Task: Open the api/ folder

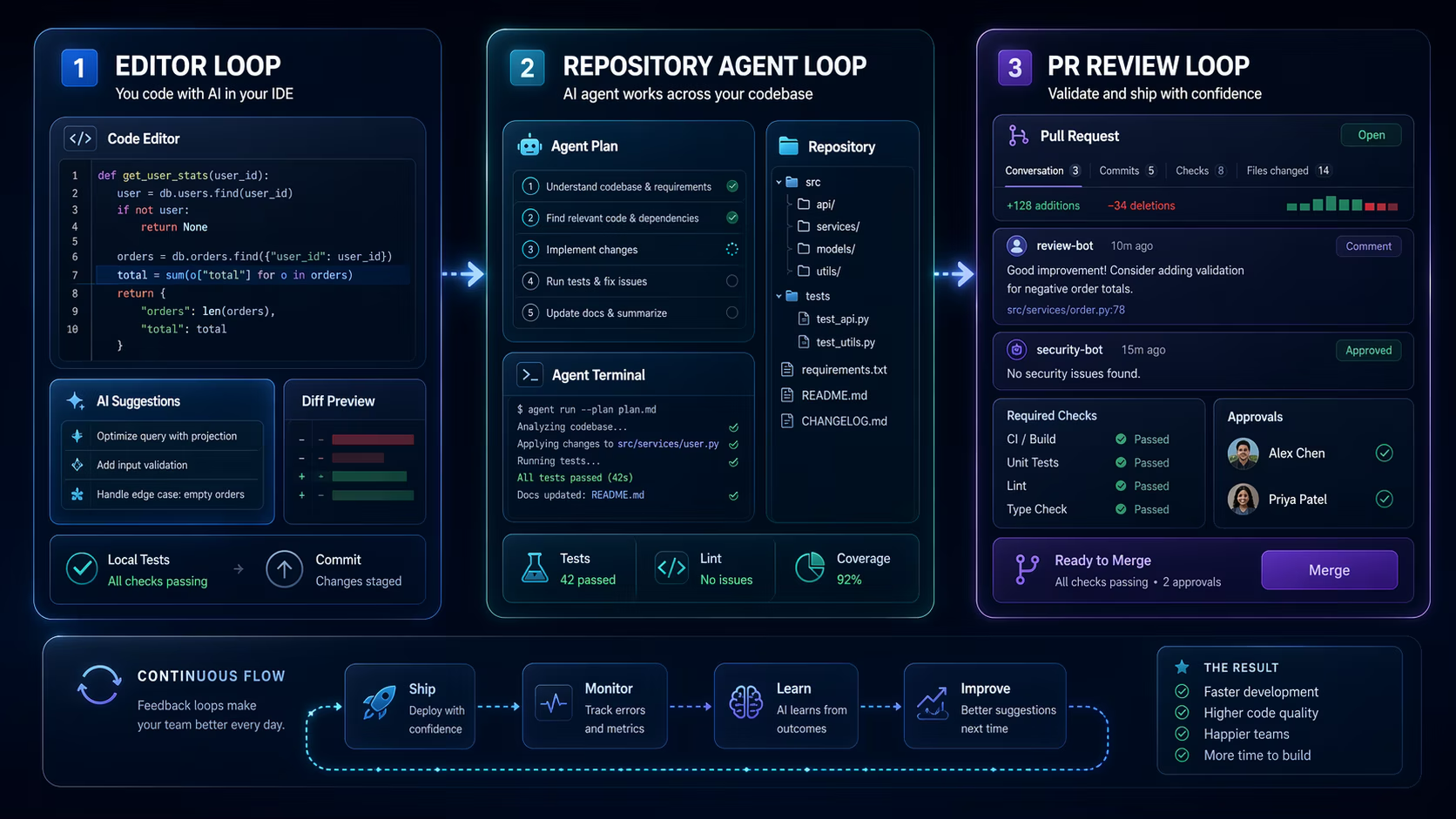Action: pos(816,205)
